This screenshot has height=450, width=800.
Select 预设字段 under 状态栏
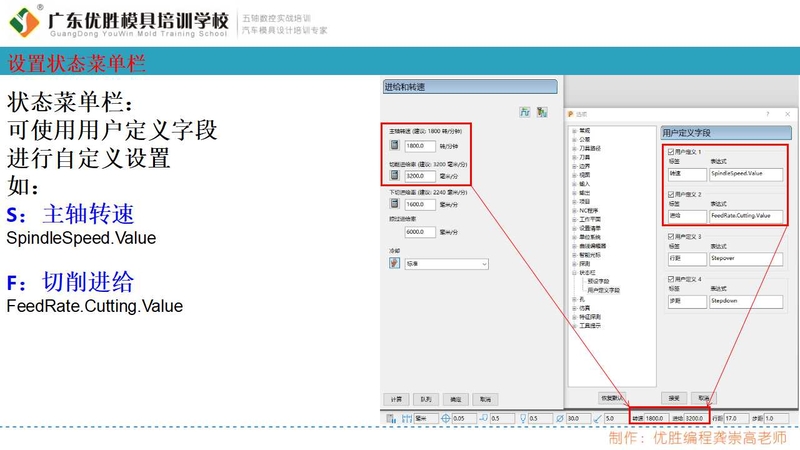tap(598, 281)
